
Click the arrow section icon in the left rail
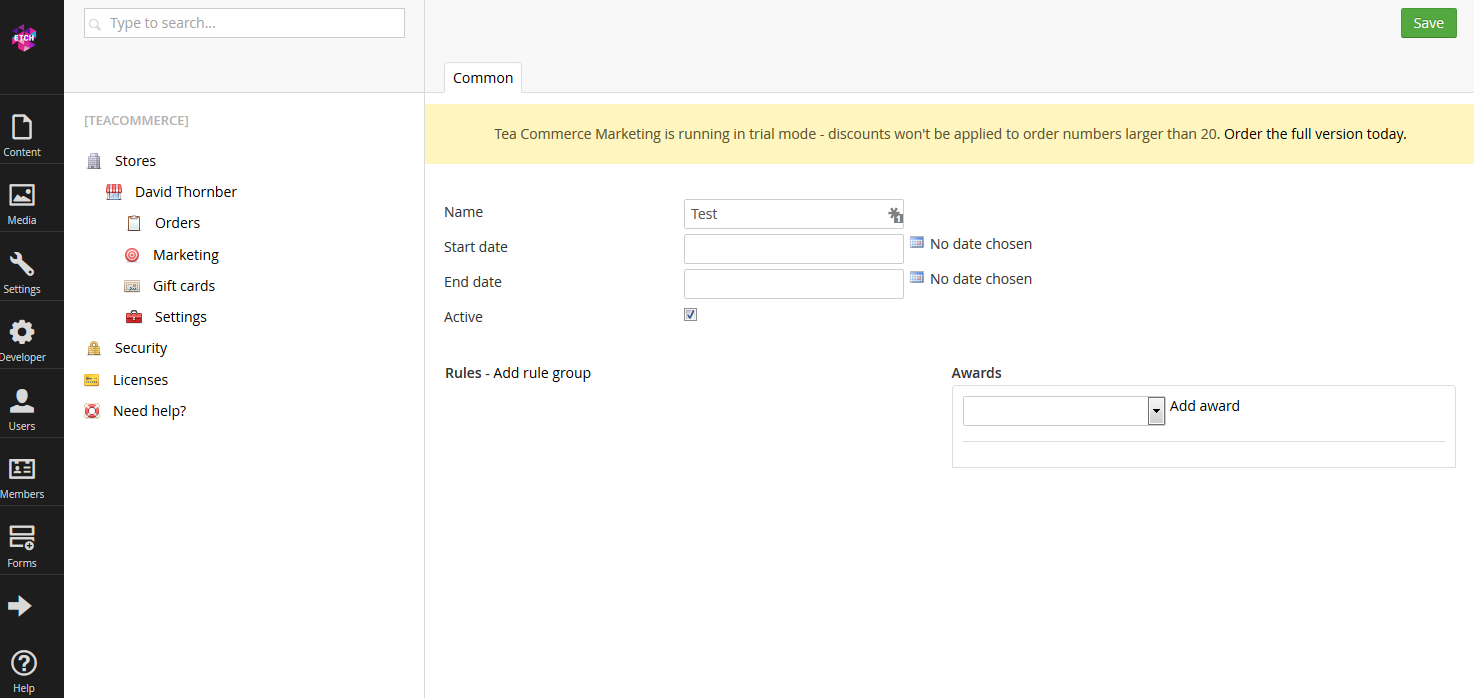click(20, 606)
